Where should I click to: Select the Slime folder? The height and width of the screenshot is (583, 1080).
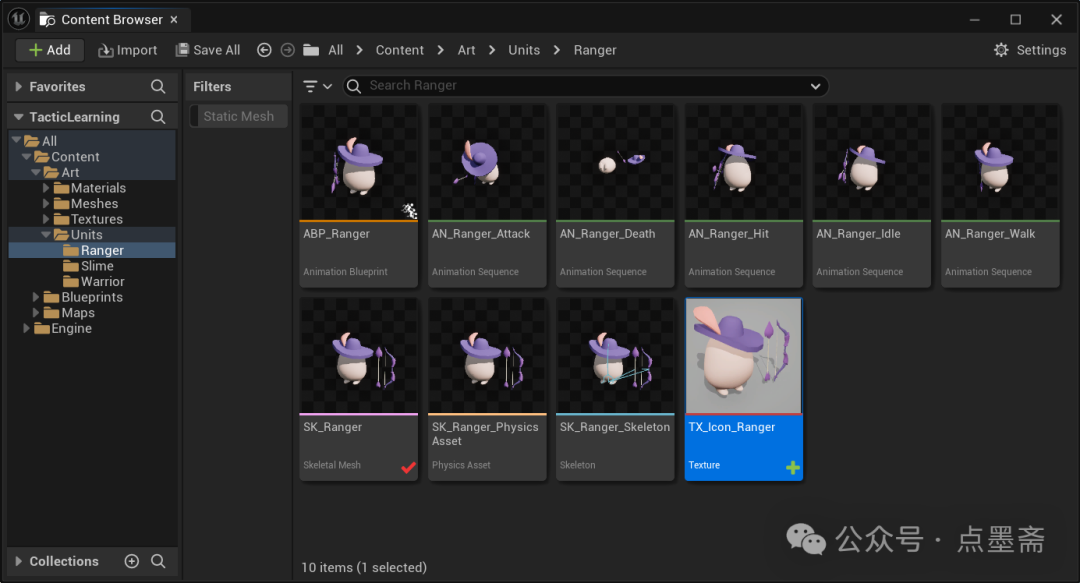click(x=88, y=265)
